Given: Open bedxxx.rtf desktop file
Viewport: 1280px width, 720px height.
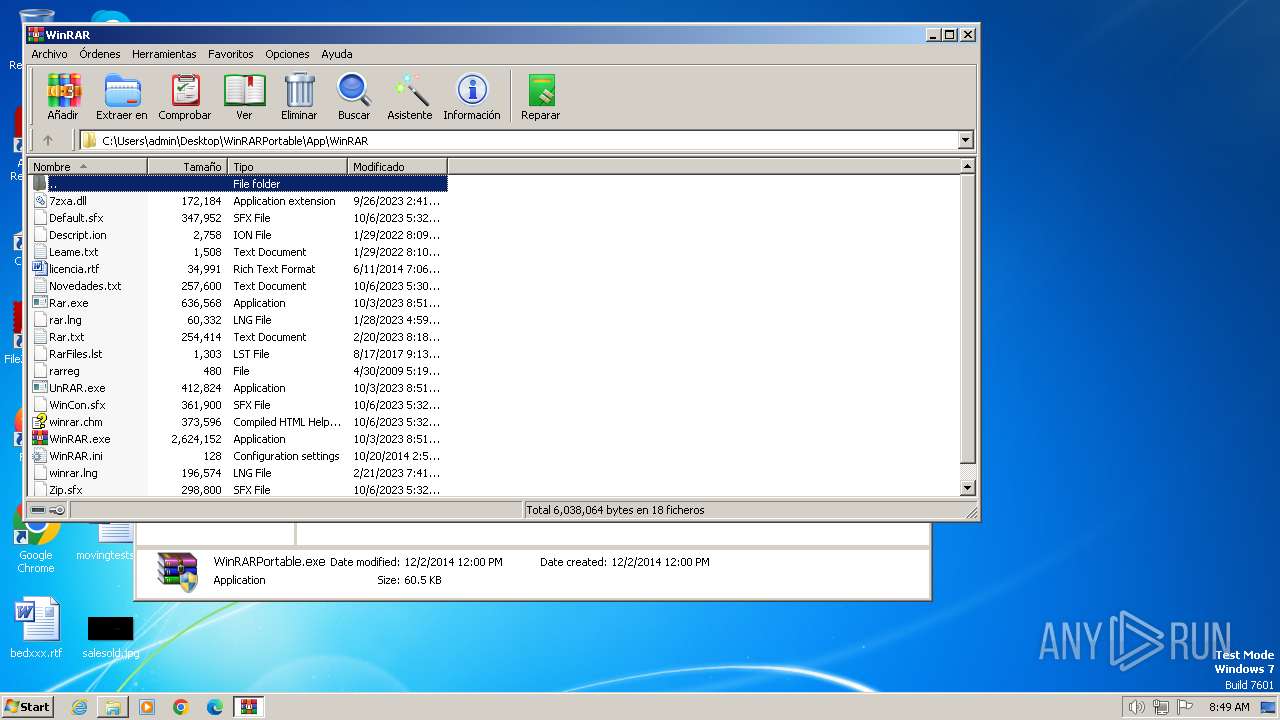Looking at the screenshot, I should click(36, 628).
